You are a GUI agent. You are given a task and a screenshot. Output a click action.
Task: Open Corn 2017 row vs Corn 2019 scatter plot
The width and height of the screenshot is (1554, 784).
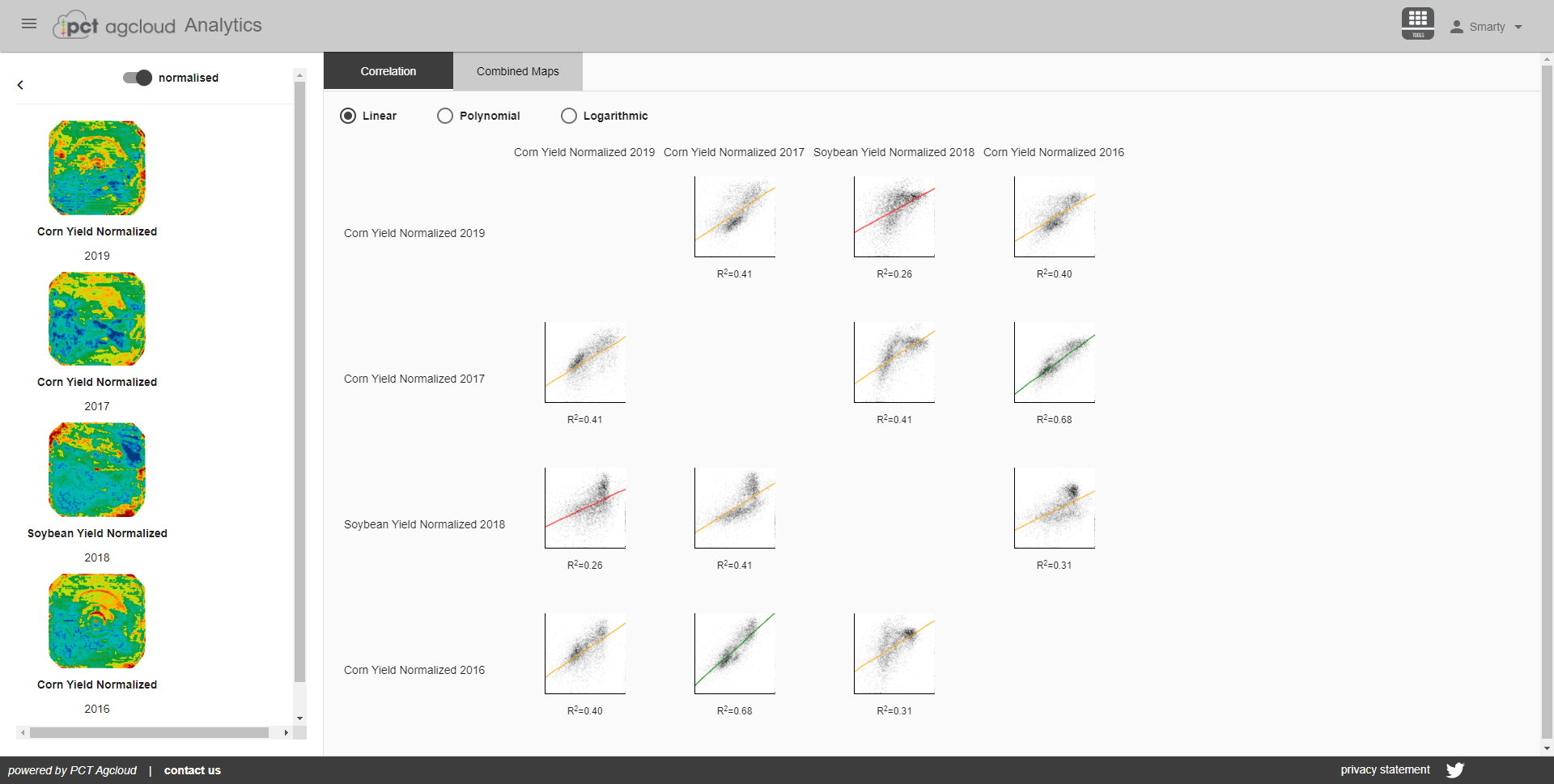tap(585, 362)
